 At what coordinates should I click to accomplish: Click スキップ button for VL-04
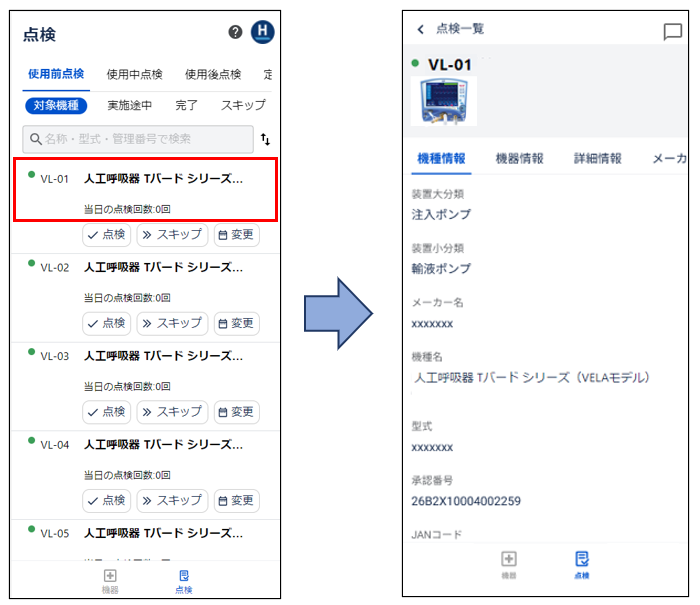coord(172,501)
